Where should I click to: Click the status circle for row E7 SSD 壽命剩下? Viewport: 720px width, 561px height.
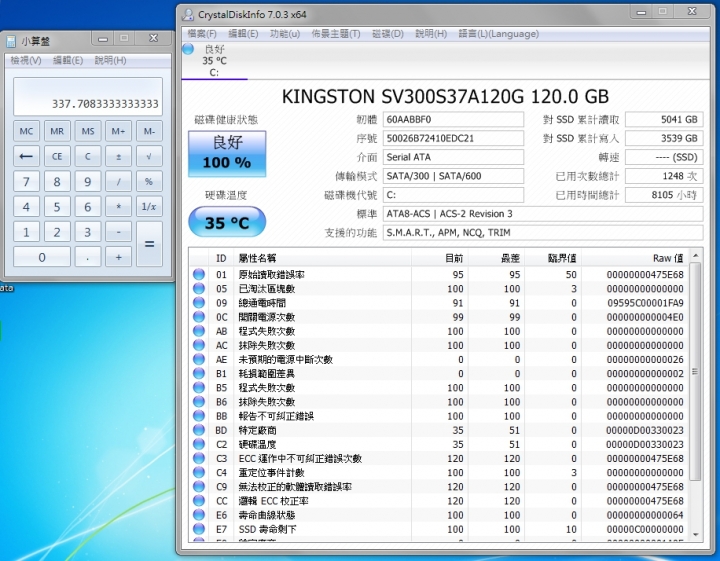pos(199,529)
